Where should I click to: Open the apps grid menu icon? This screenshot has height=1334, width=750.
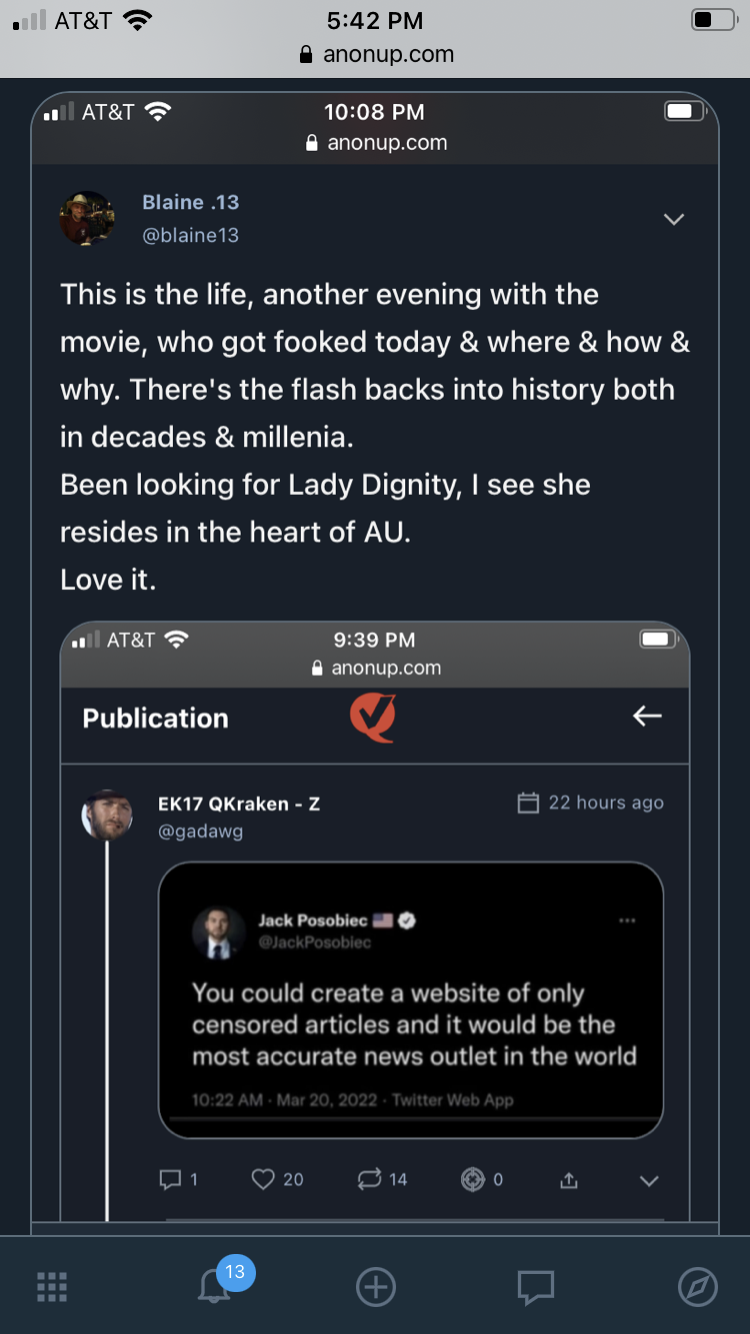tap(52, 1286)
